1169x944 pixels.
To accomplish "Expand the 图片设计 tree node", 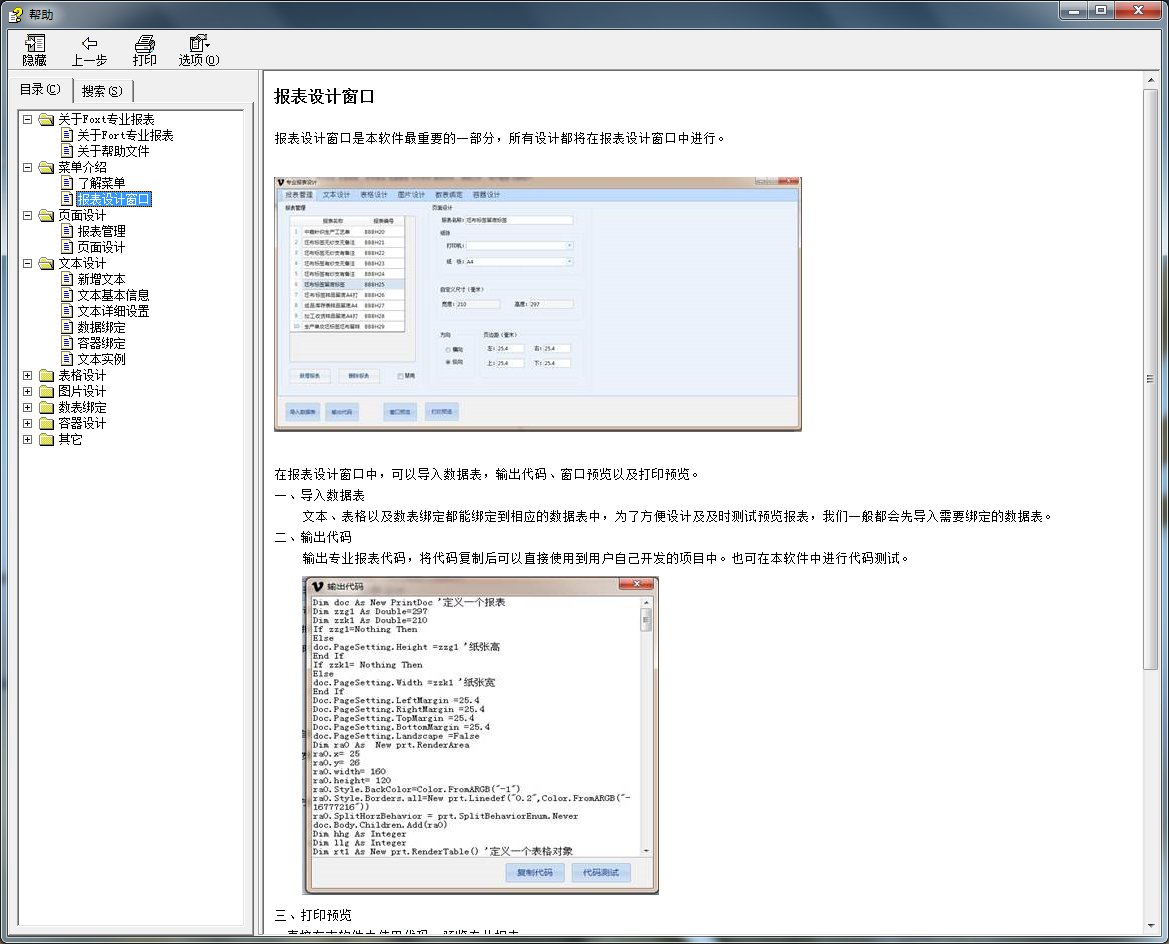I will click(28, 392).
